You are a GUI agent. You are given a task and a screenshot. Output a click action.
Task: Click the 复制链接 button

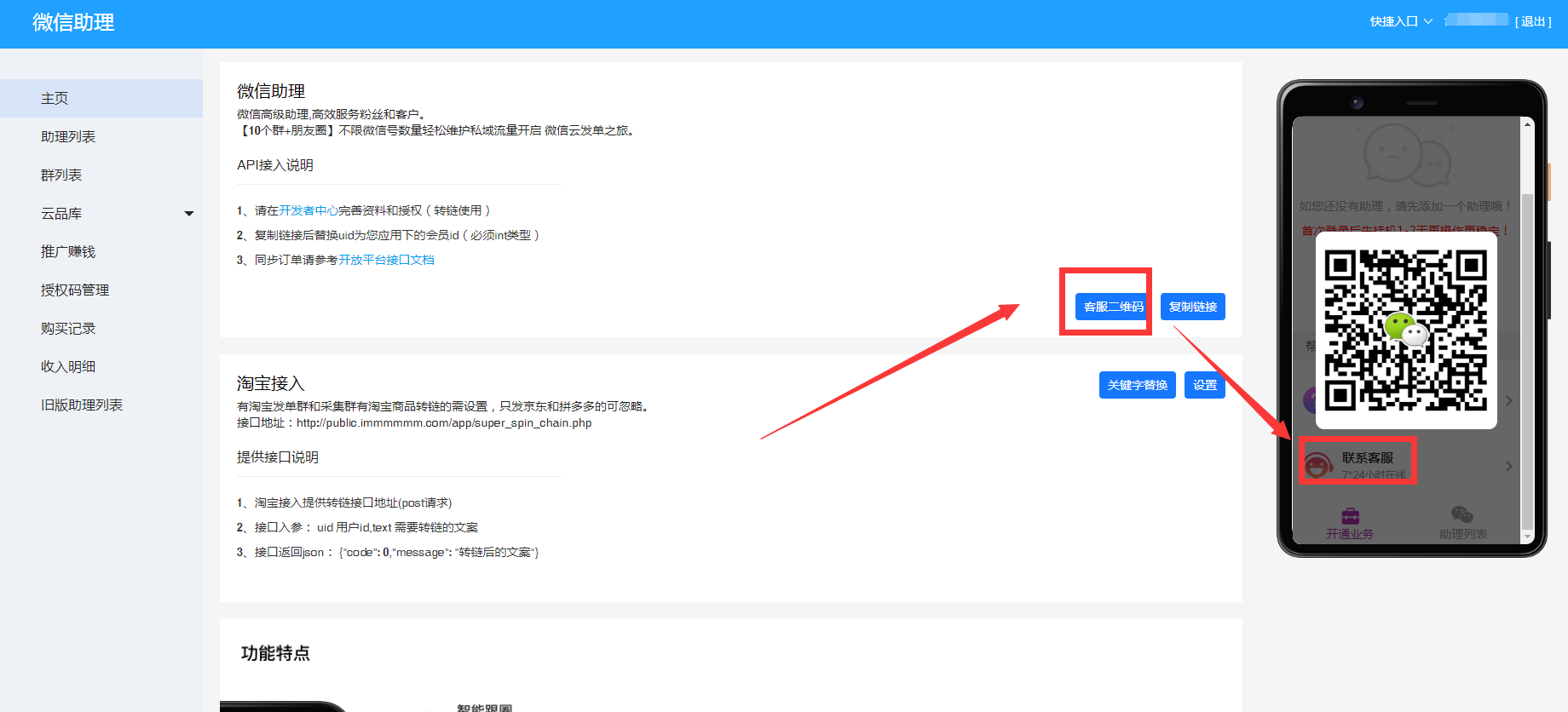point(1193,307)
